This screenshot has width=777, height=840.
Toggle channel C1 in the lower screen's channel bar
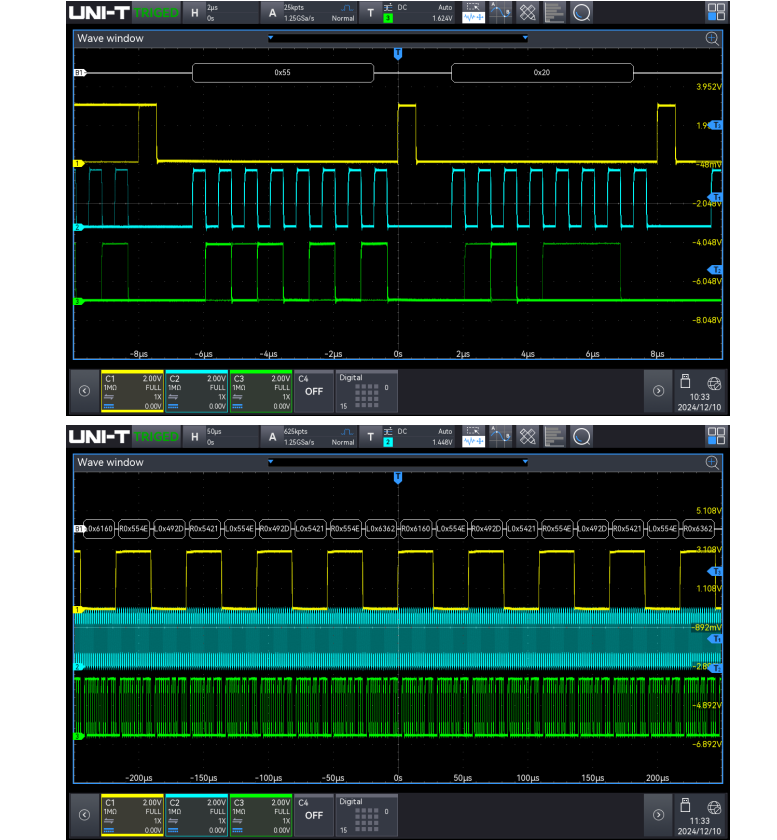131,815
